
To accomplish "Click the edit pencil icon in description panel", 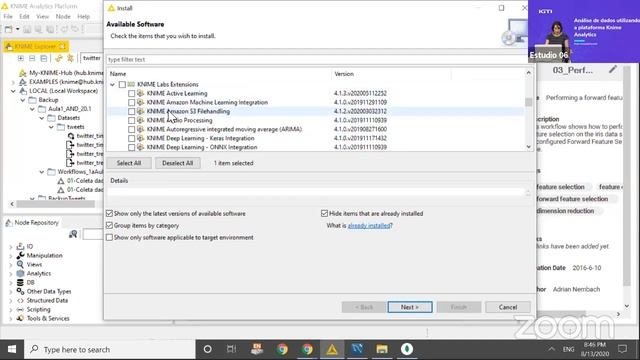I will tap(612, 70).
